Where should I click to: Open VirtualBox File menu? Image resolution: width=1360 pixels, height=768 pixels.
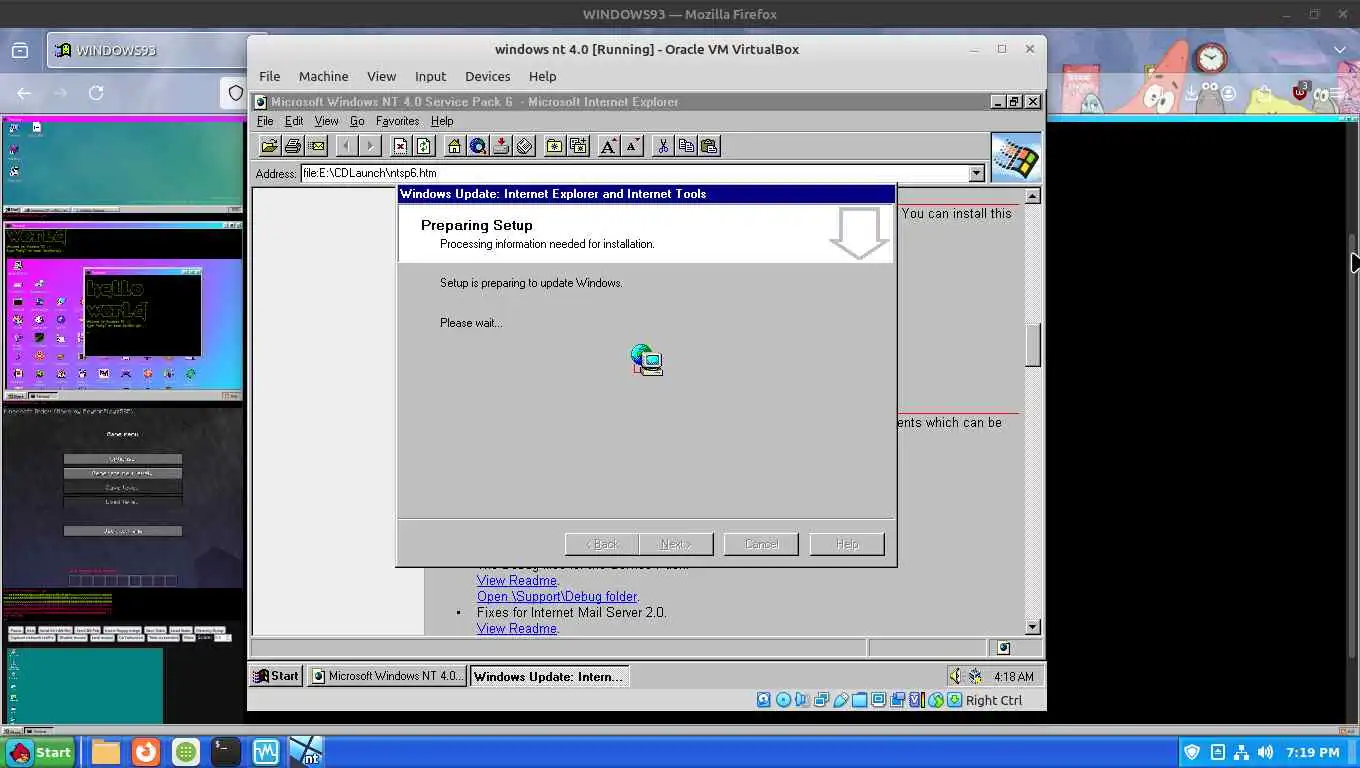pyautogui.click(x=269, y=76)
